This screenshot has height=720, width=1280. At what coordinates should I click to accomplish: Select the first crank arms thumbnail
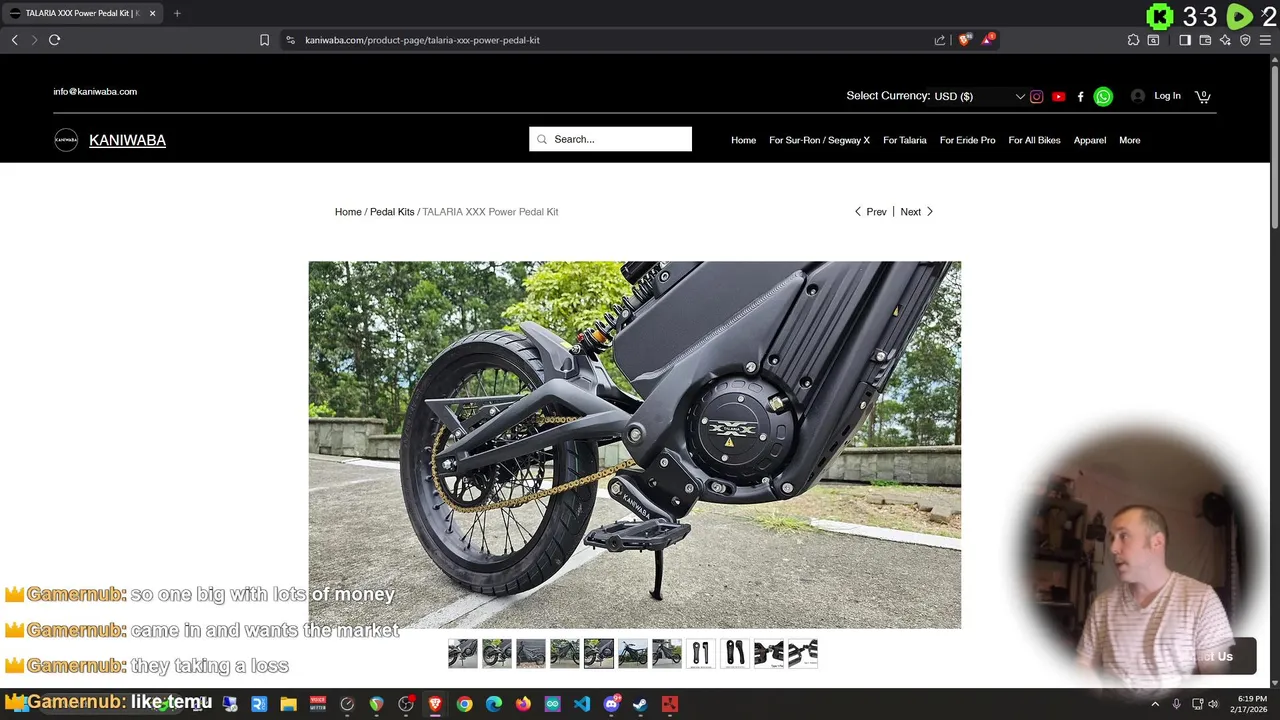click(x=701, y=653)
